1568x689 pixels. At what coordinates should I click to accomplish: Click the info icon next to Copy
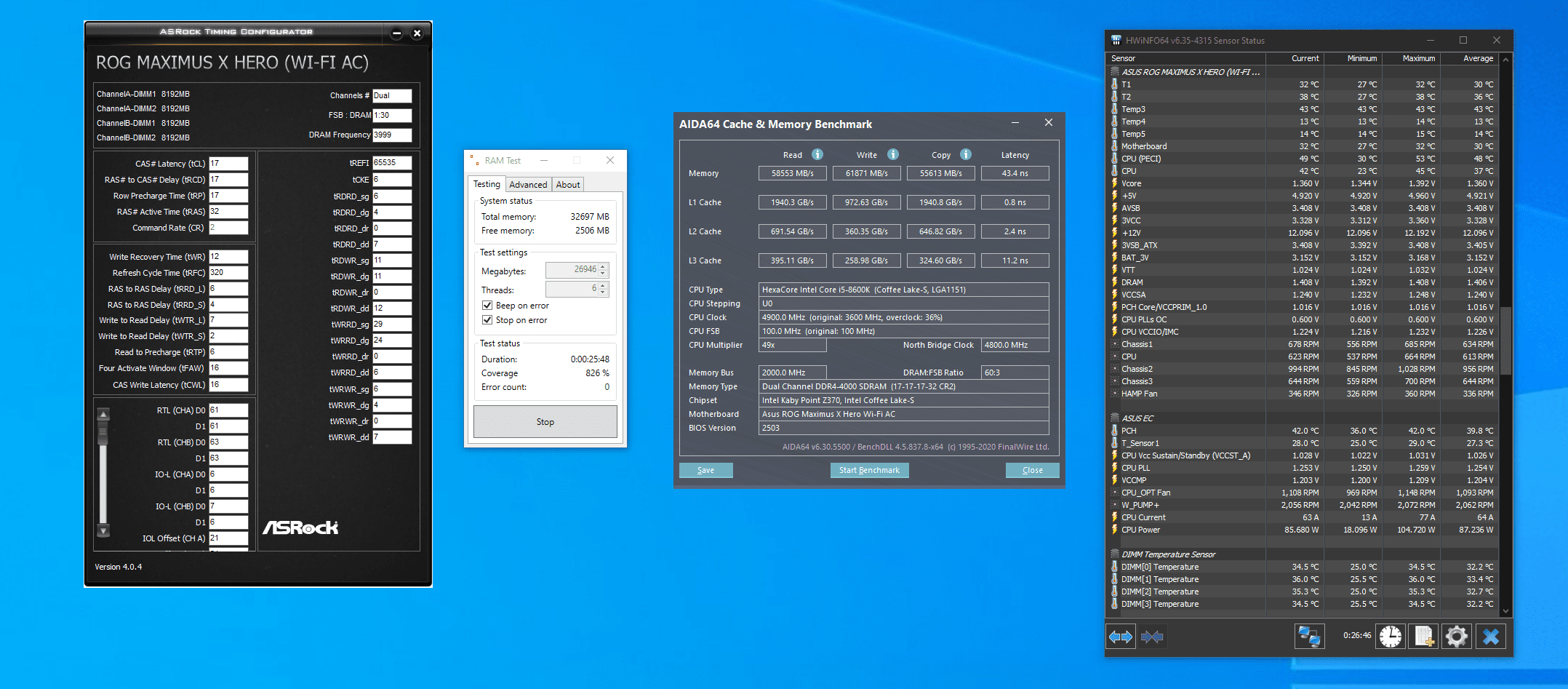pyautogui.click(x=966, y=154)
